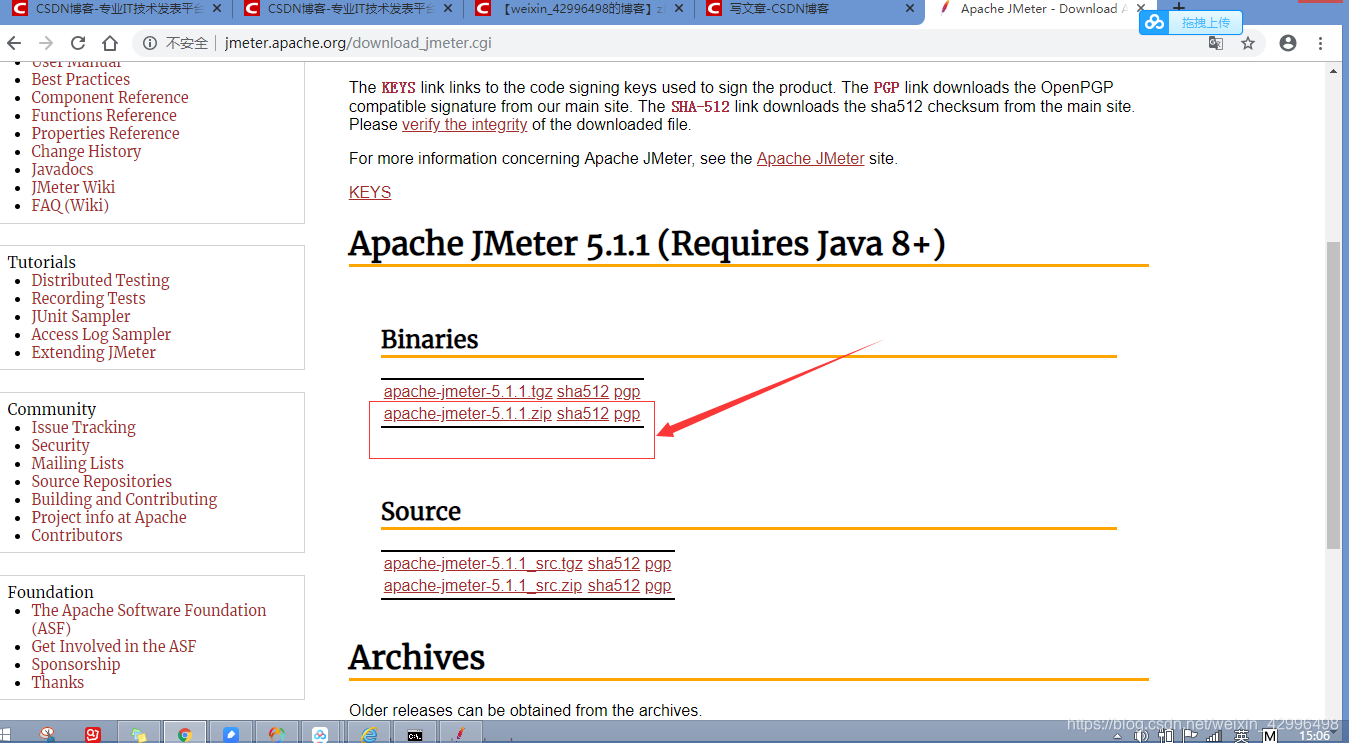
Task: Go back to the previous page
Action: pyautogui.click(x=14, y=43)
